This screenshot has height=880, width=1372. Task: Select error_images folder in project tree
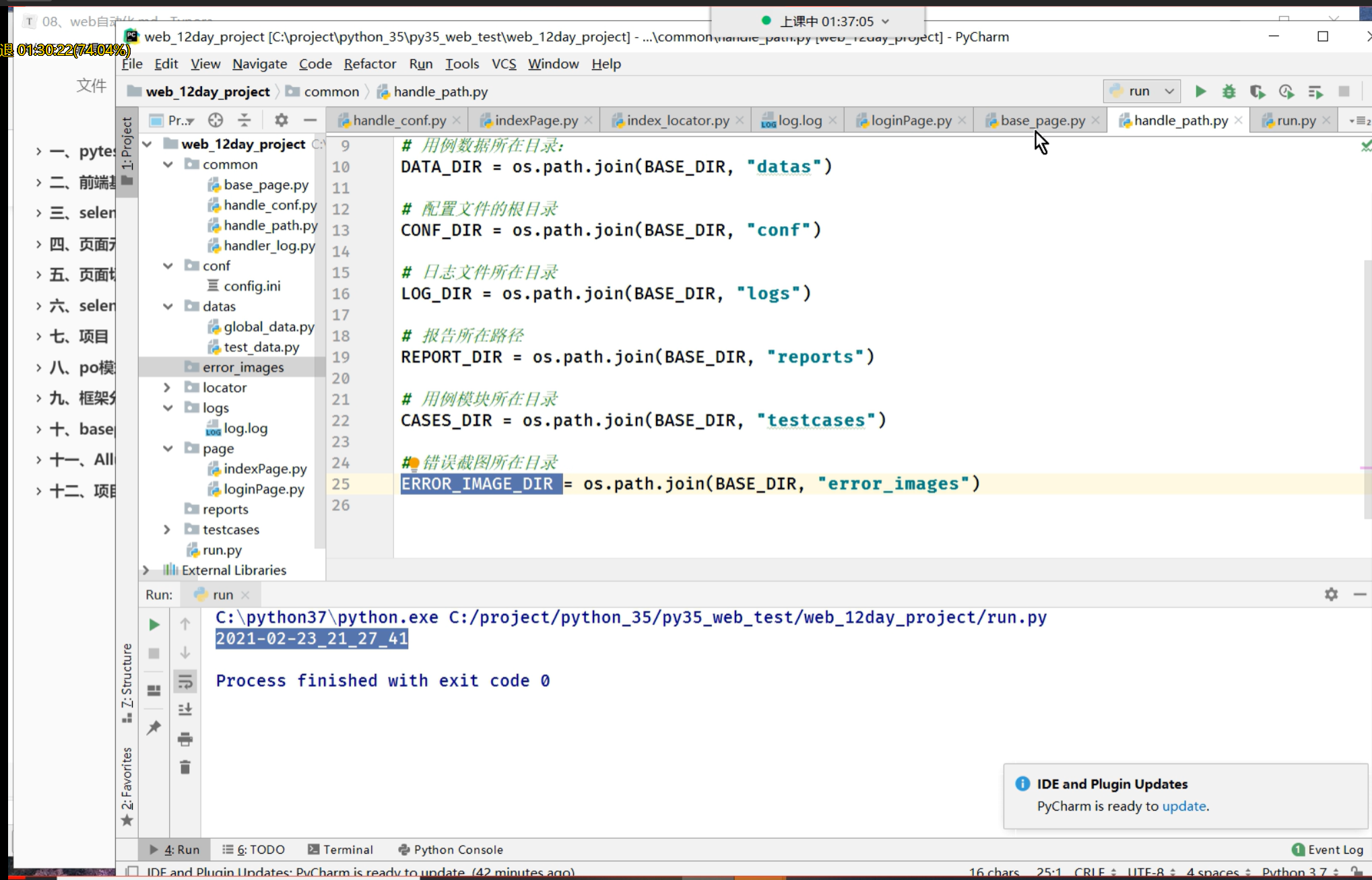point(243,368)
